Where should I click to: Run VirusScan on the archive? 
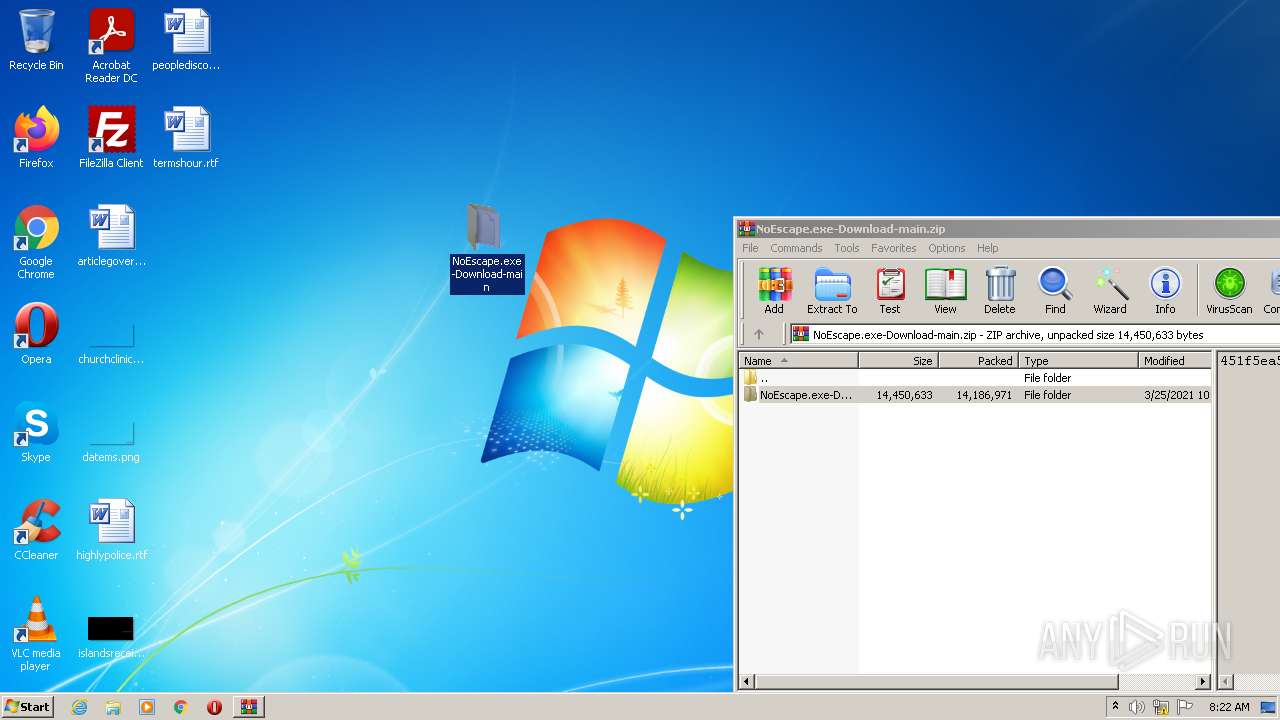point(1229,291)
